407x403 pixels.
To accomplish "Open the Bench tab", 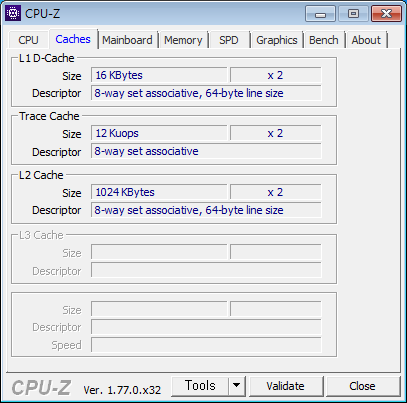I will tap(324, 40).
